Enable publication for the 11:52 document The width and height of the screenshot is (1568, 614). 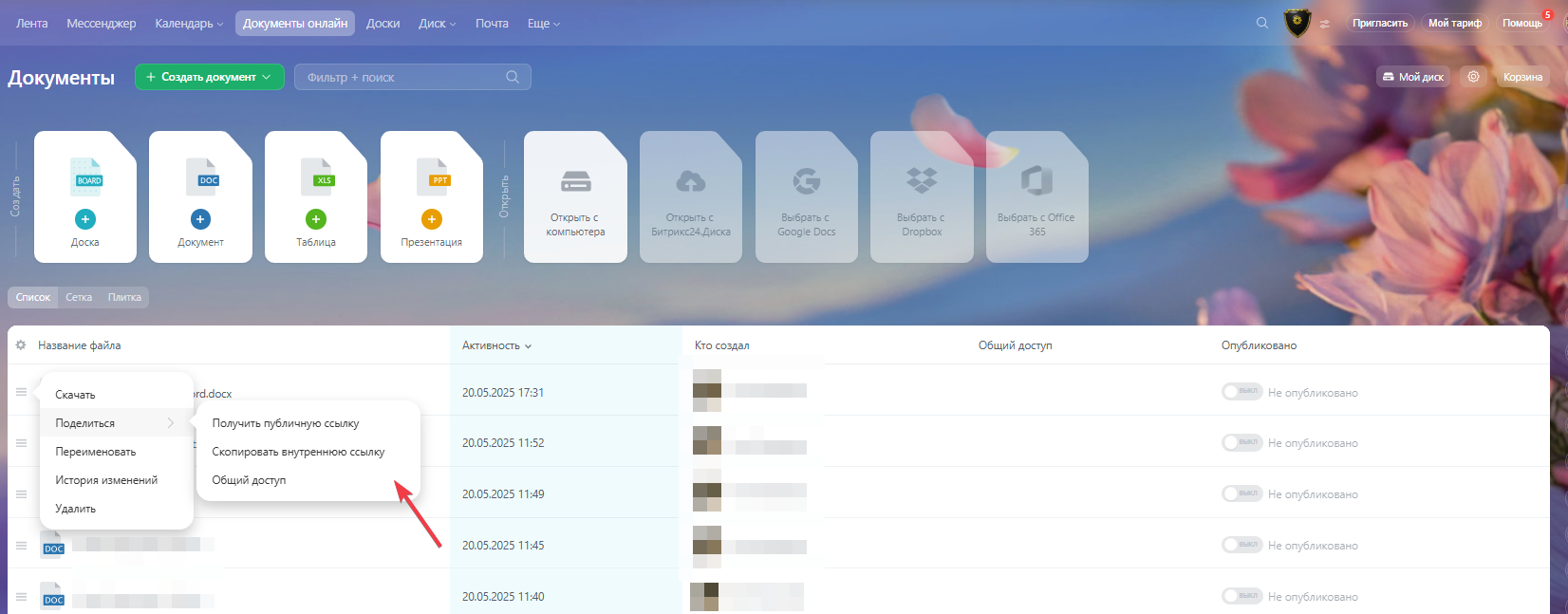tap(1241, 443)
